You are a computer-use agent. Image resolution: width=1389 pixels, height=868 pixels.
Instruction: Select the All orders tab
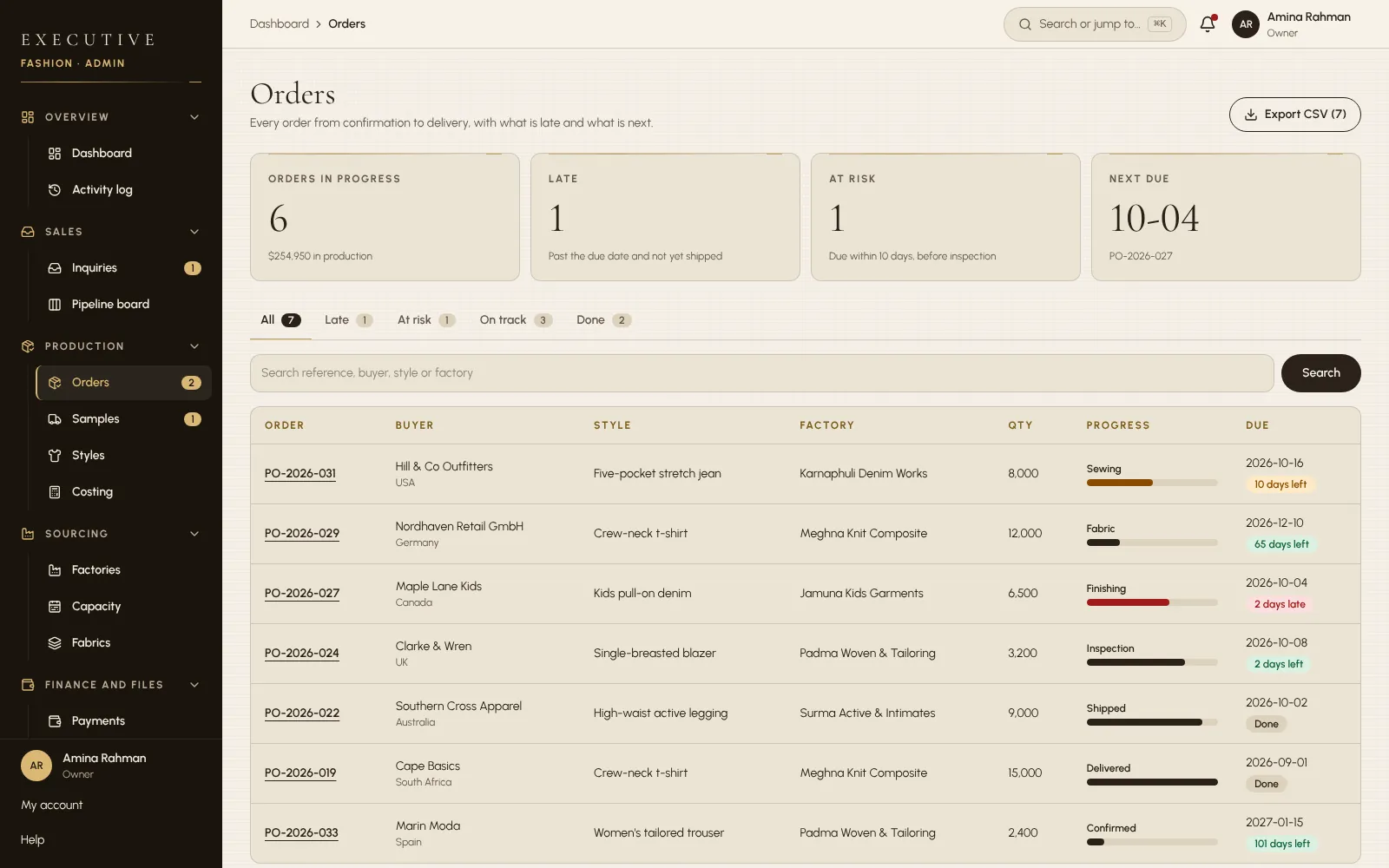[280, 320]
